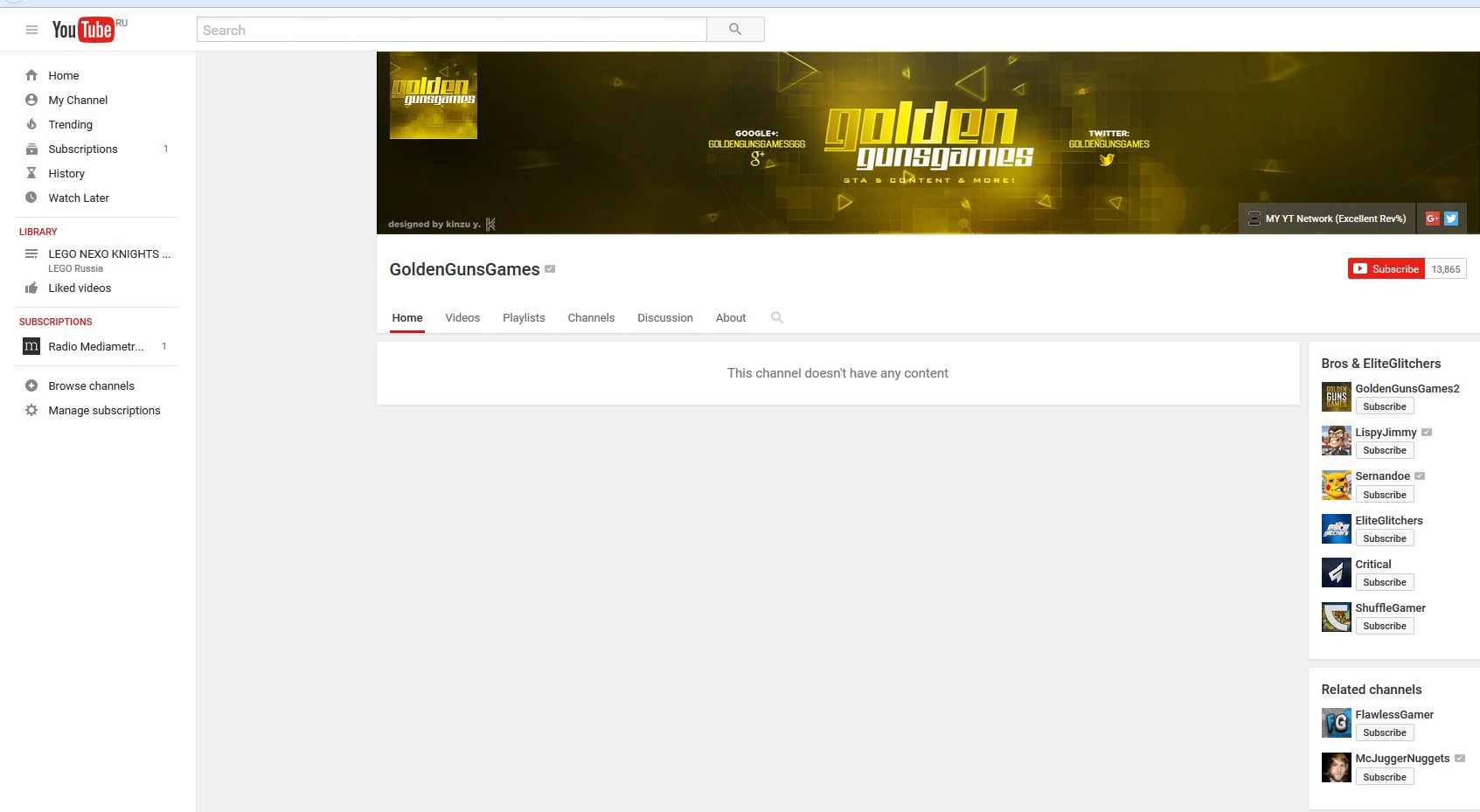Subscribe to Sernandoe
Image resolution: width=1480 pixels, height=812 pixels.
(1385, 495)
